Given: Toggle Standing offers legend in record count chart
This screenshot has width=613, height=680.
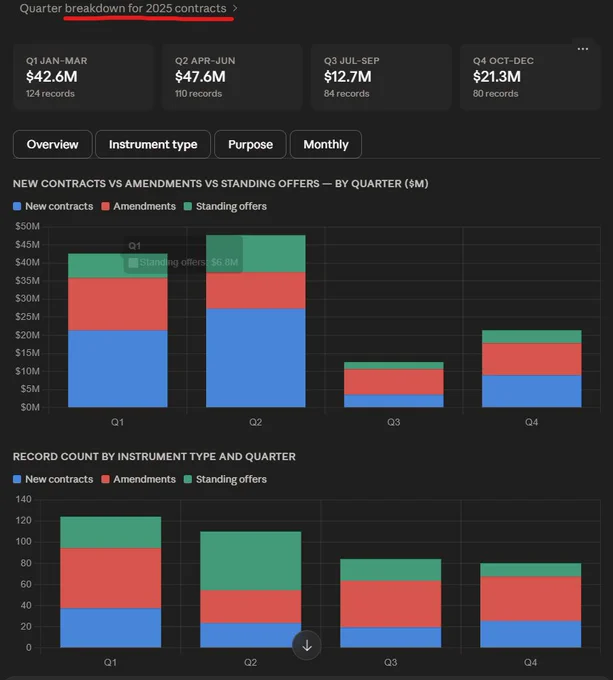Looking at the screenshot, I should (x=225, y=479).
